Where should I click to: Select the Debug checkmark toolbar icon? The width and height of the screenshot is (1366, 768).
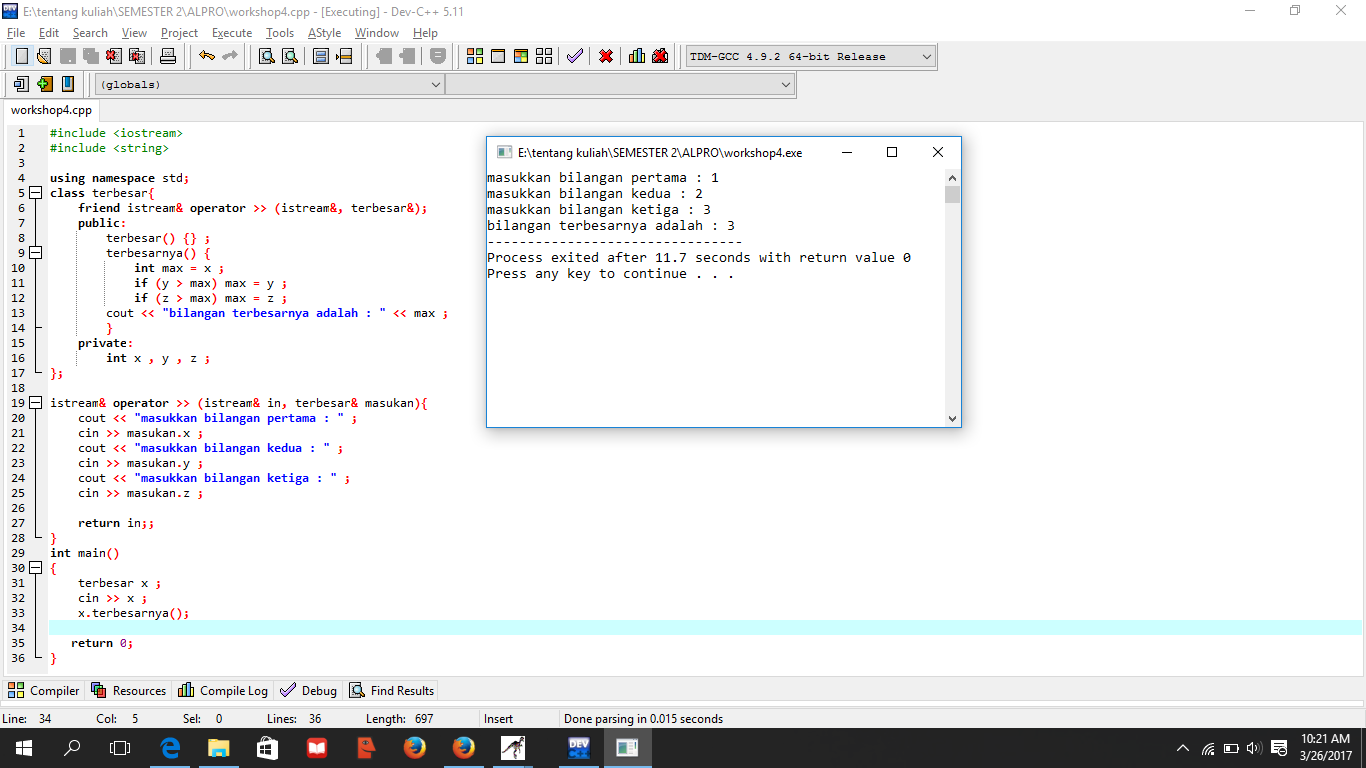pos(574,56)
